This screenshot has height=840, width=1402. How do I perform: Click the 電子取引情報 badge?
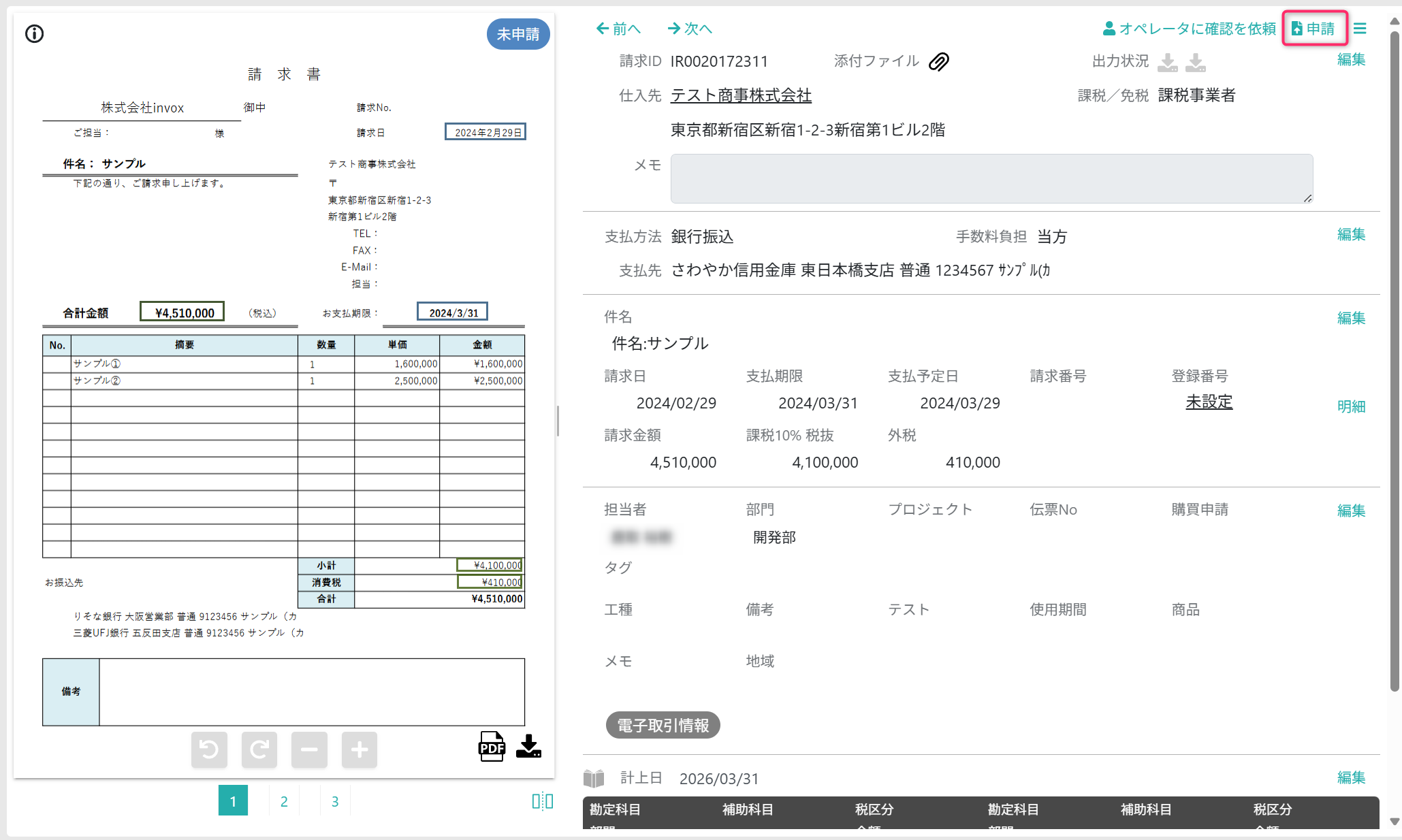(x=663, y=726)
